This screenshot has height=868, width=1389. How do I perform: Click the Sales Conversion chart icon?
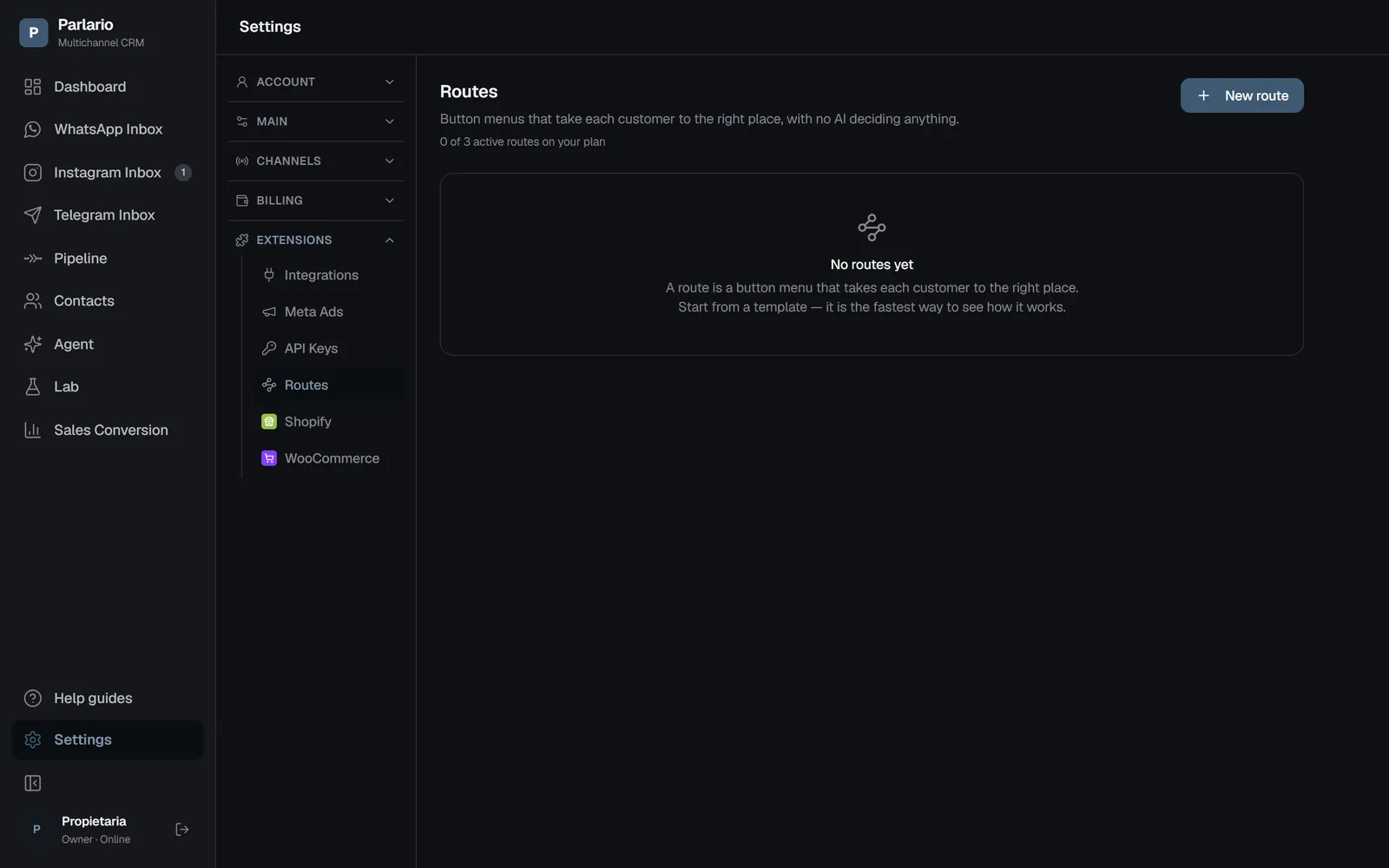point(33,431)
